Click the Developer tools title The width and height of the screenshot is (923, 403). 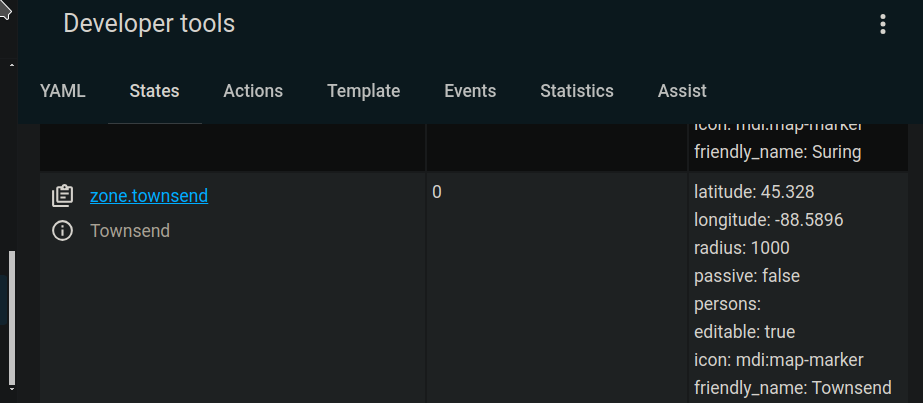coord(149,24)
